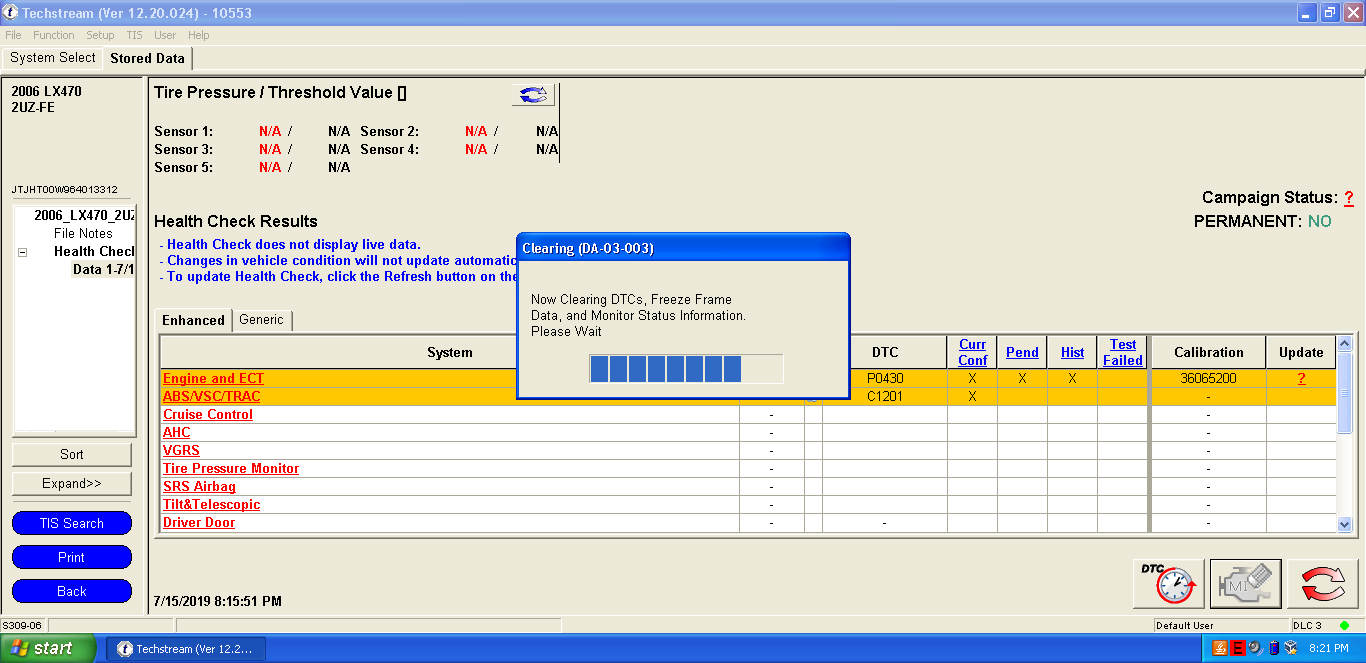
Task: Click the TIS Search button
Action: (x=72, y=523)
